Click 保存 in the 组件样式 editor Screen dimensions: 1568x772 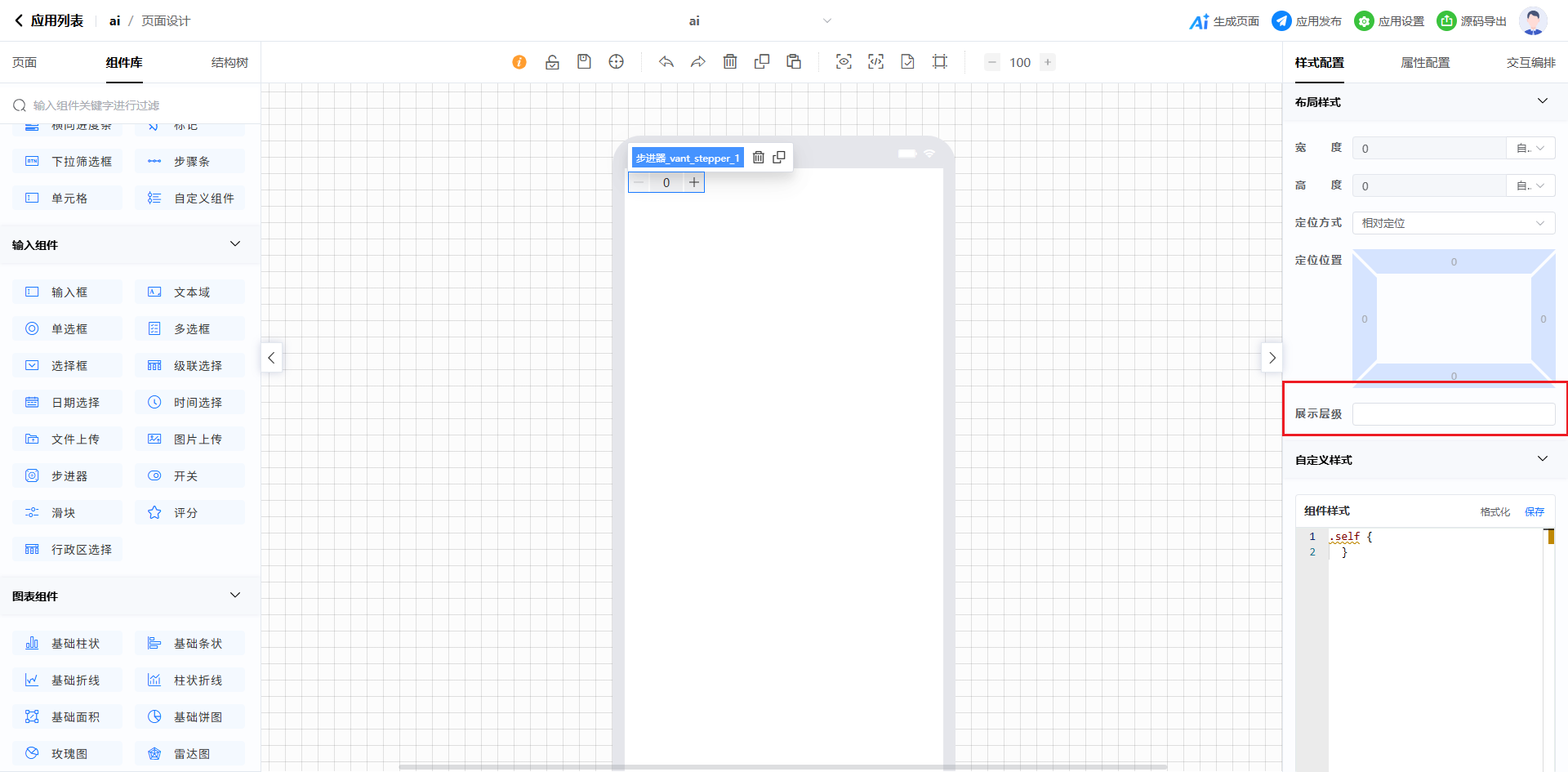[1534, 511]
